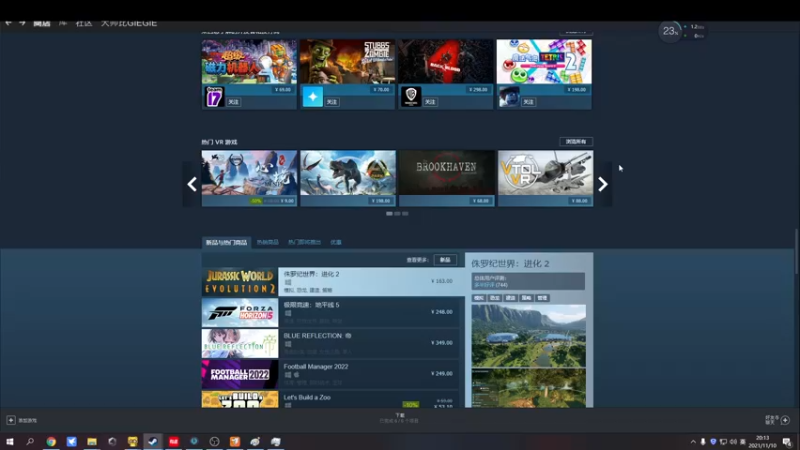Expand the hidden system tray icons chevron

[x=693, y=442]
